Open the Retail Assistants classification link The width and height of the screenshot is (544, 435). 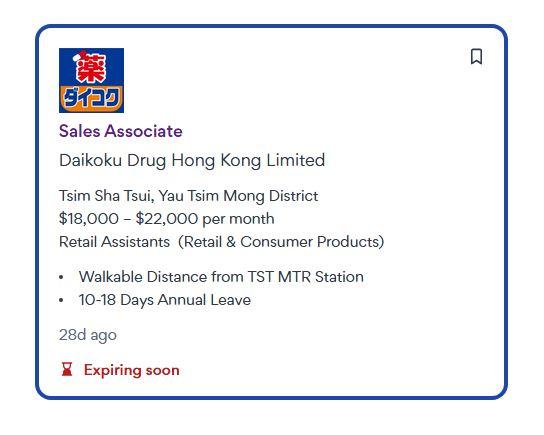pos(114,242)
